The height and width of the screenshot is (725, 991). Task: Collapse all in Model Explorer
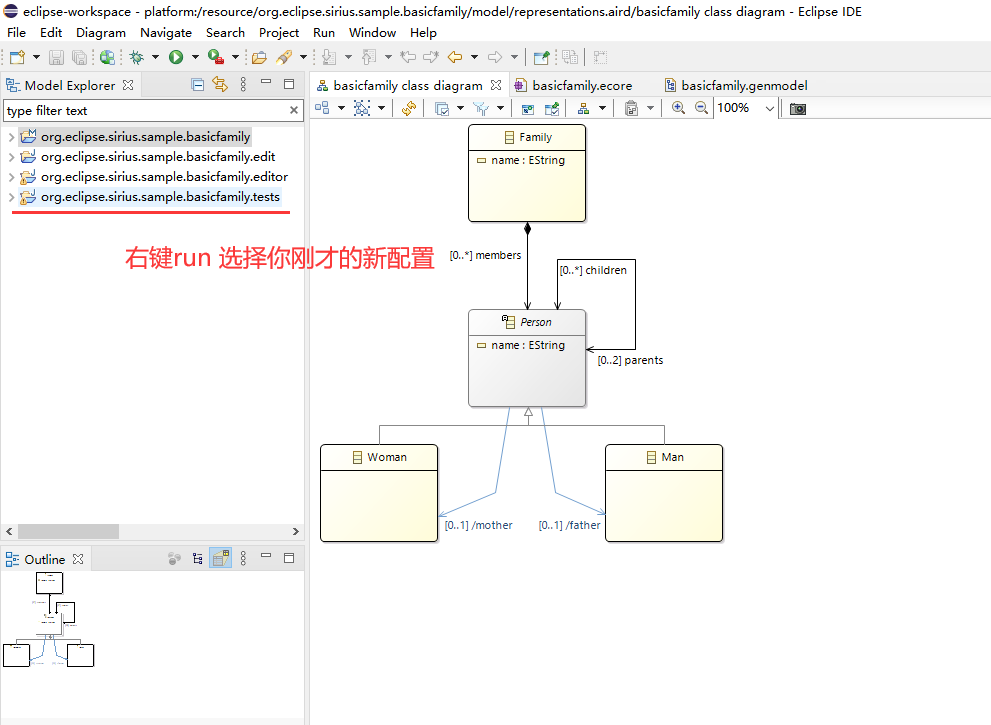click(x=198, y=85)
